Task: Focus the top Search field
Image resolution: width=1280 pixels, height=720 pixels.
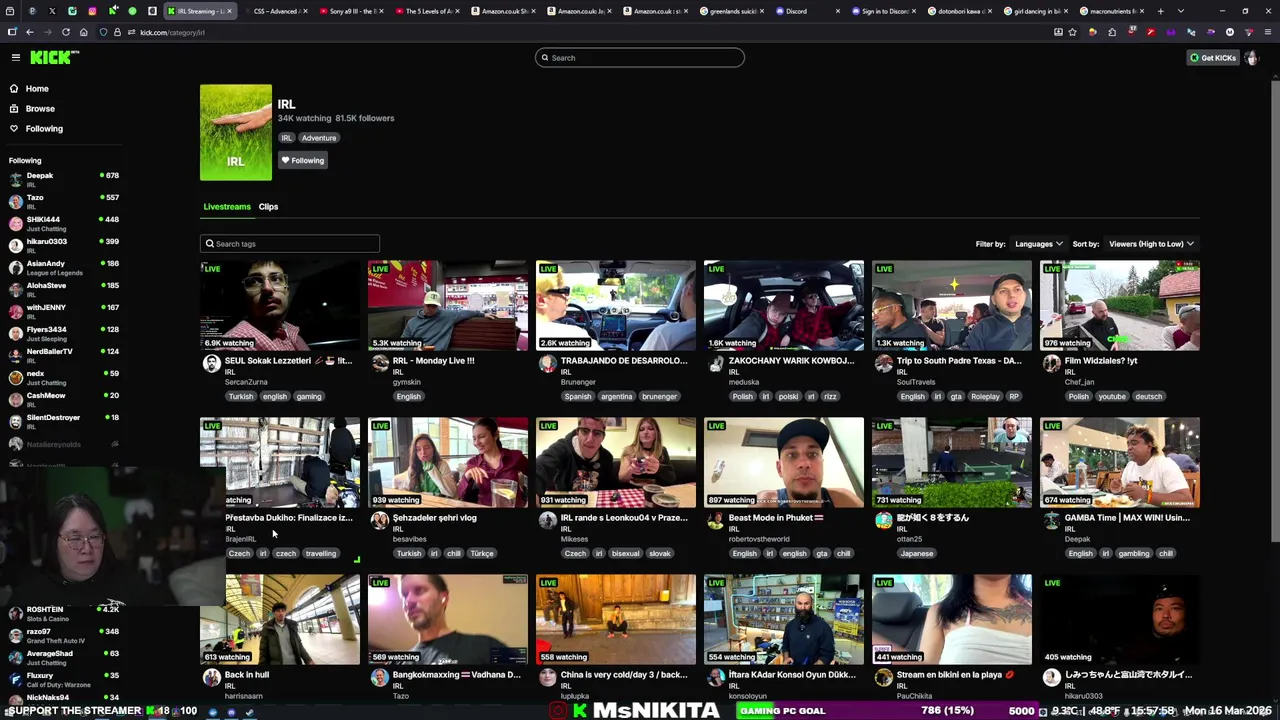Action: tap(640, 58)
